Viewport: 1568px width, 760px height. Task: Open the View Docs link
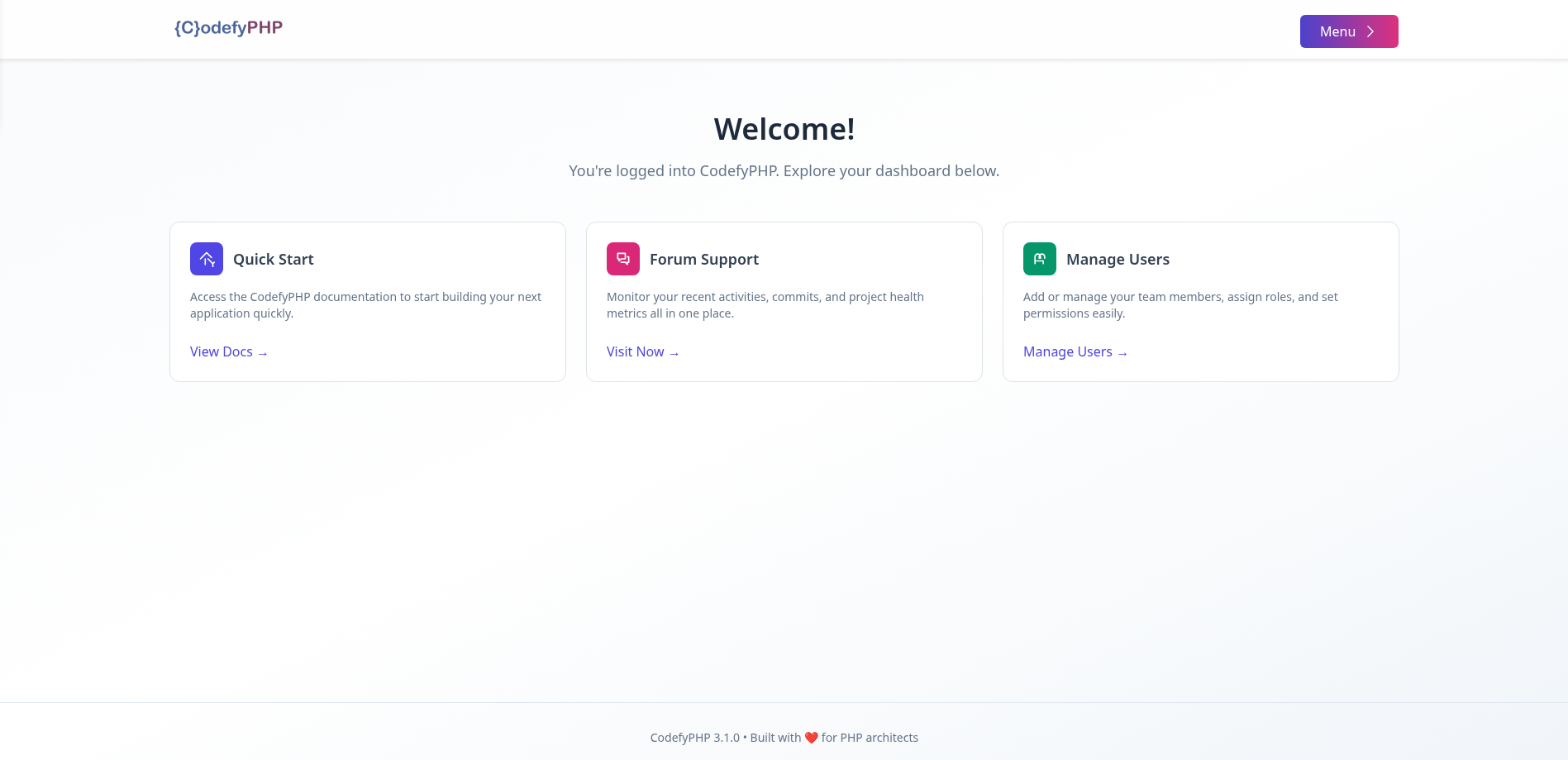pyautogui.click(x=222, y=351)
